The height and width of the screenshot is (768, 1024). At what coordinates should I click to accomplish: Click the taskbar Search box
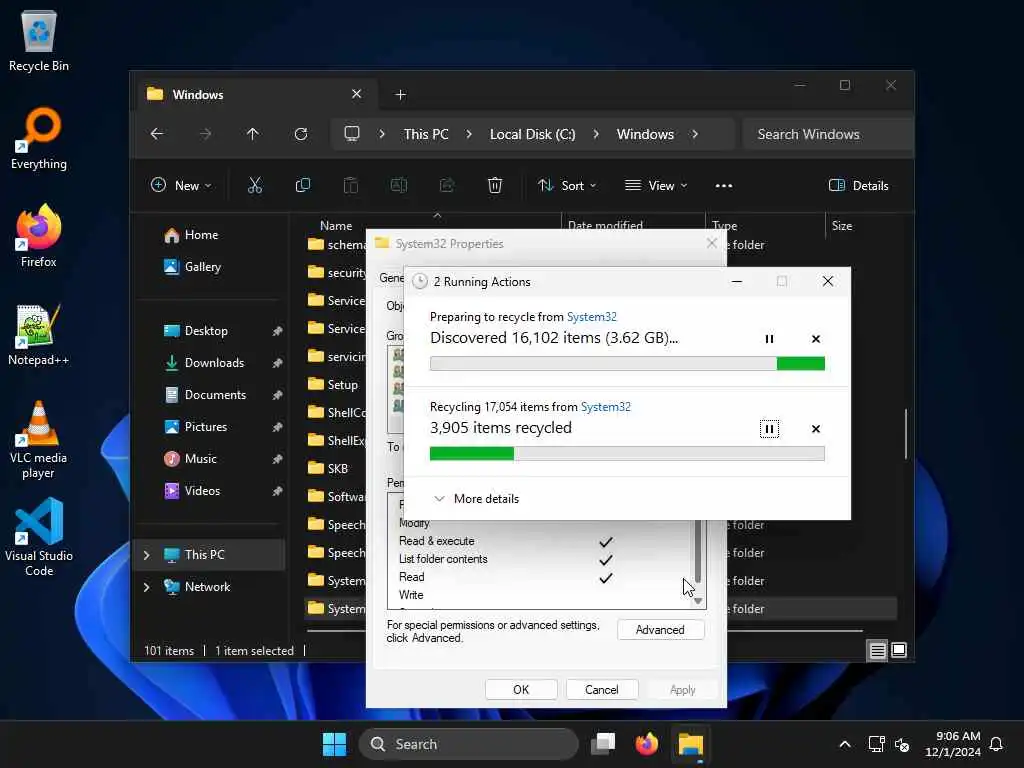tap(468, 744)
